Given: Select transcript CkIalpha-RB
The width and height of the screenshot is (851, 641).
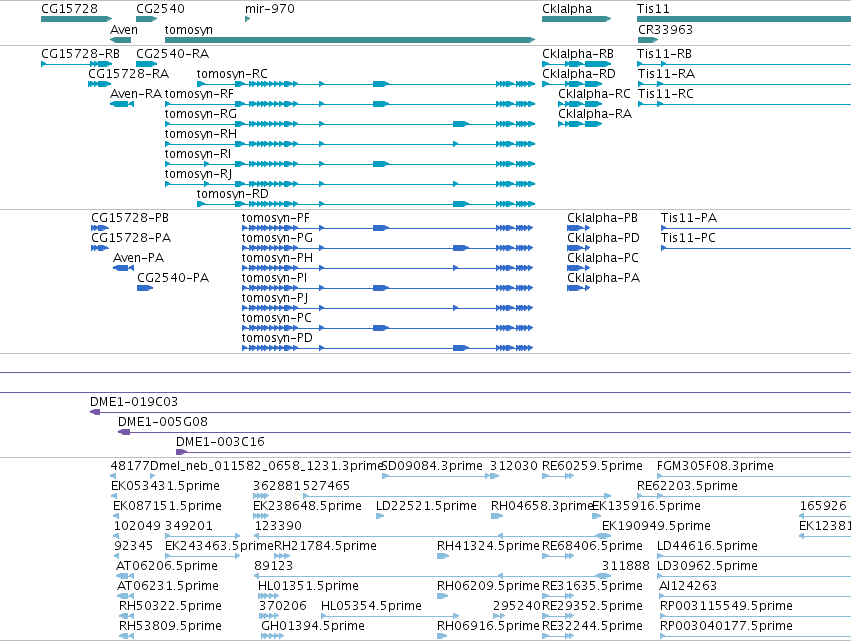Looking at the screenshot, I should click(576, 64).
